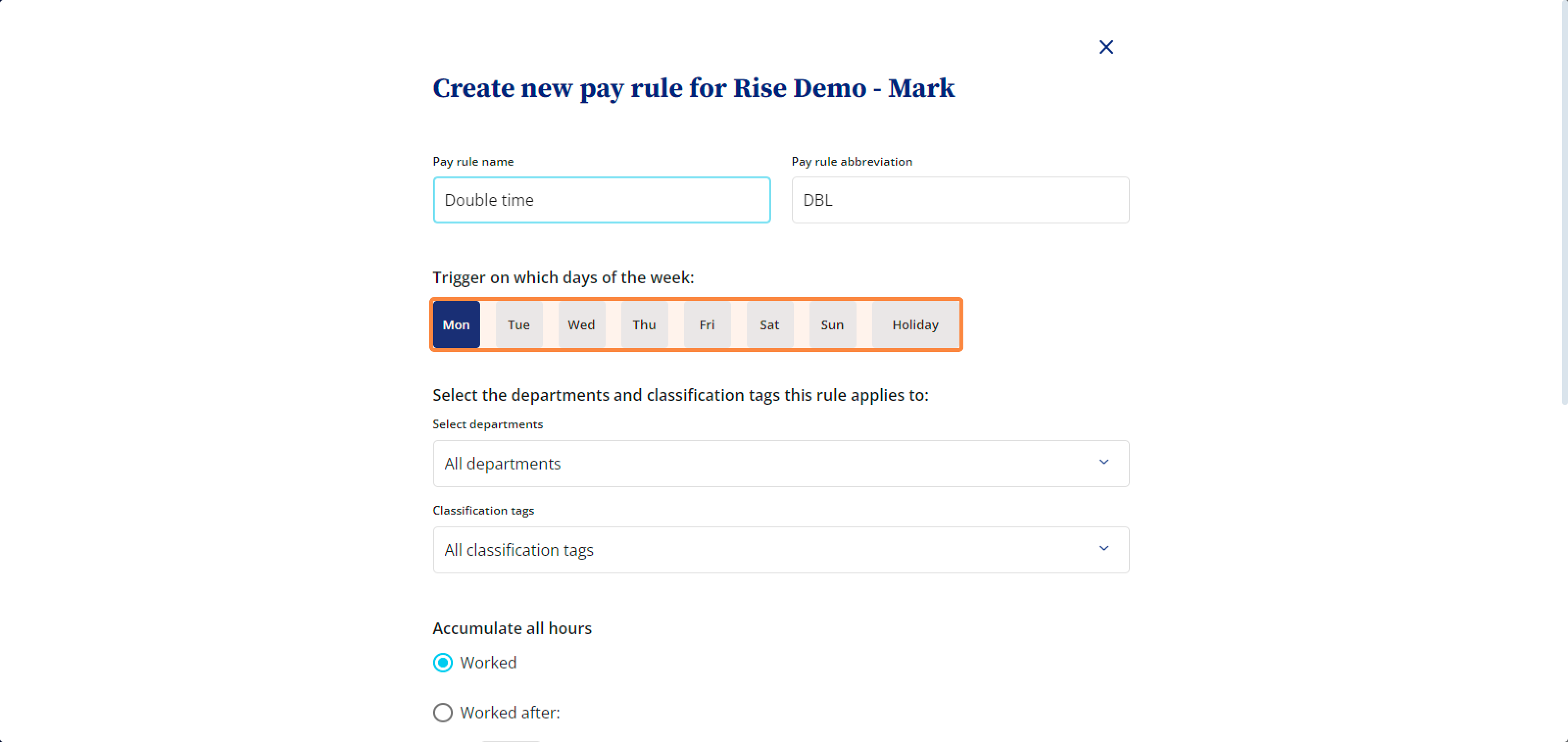Enable the Thu trigger day
1568x742 pixels.
(644, 324)
